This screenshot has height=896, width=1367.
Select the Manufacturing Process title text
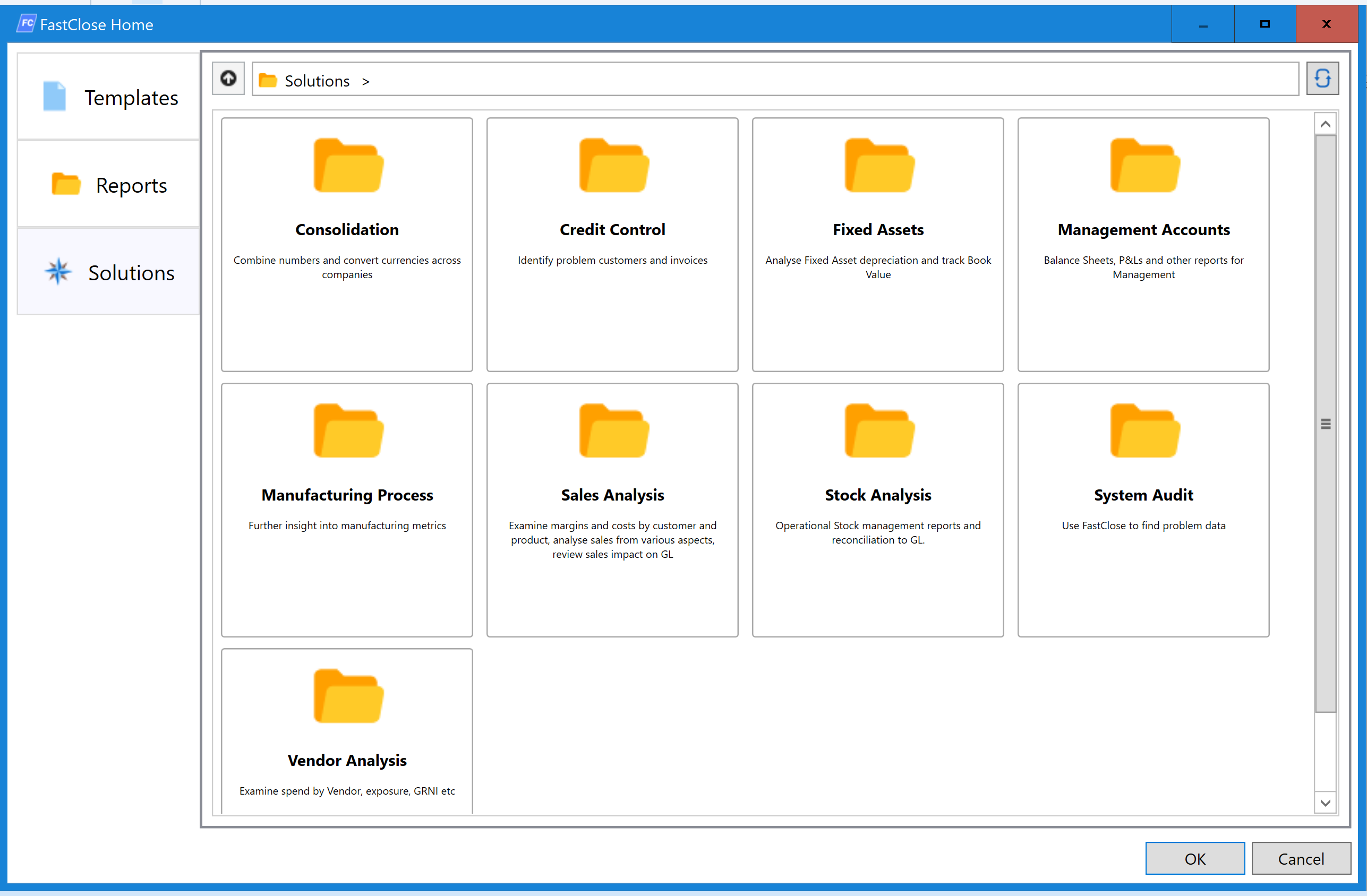(x=347, y=495)
